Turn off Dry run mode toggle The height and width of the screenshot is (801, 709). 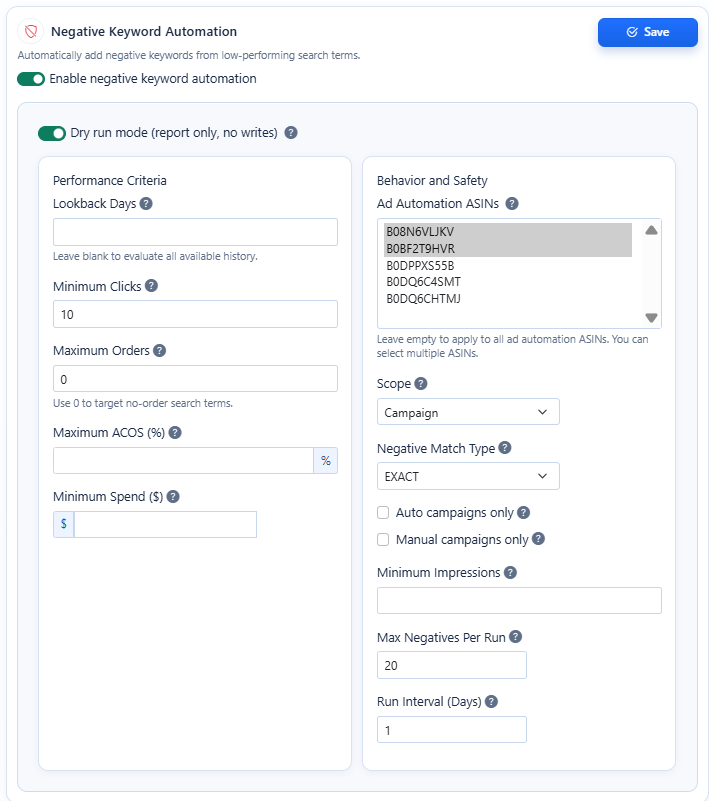click(52, 133)
